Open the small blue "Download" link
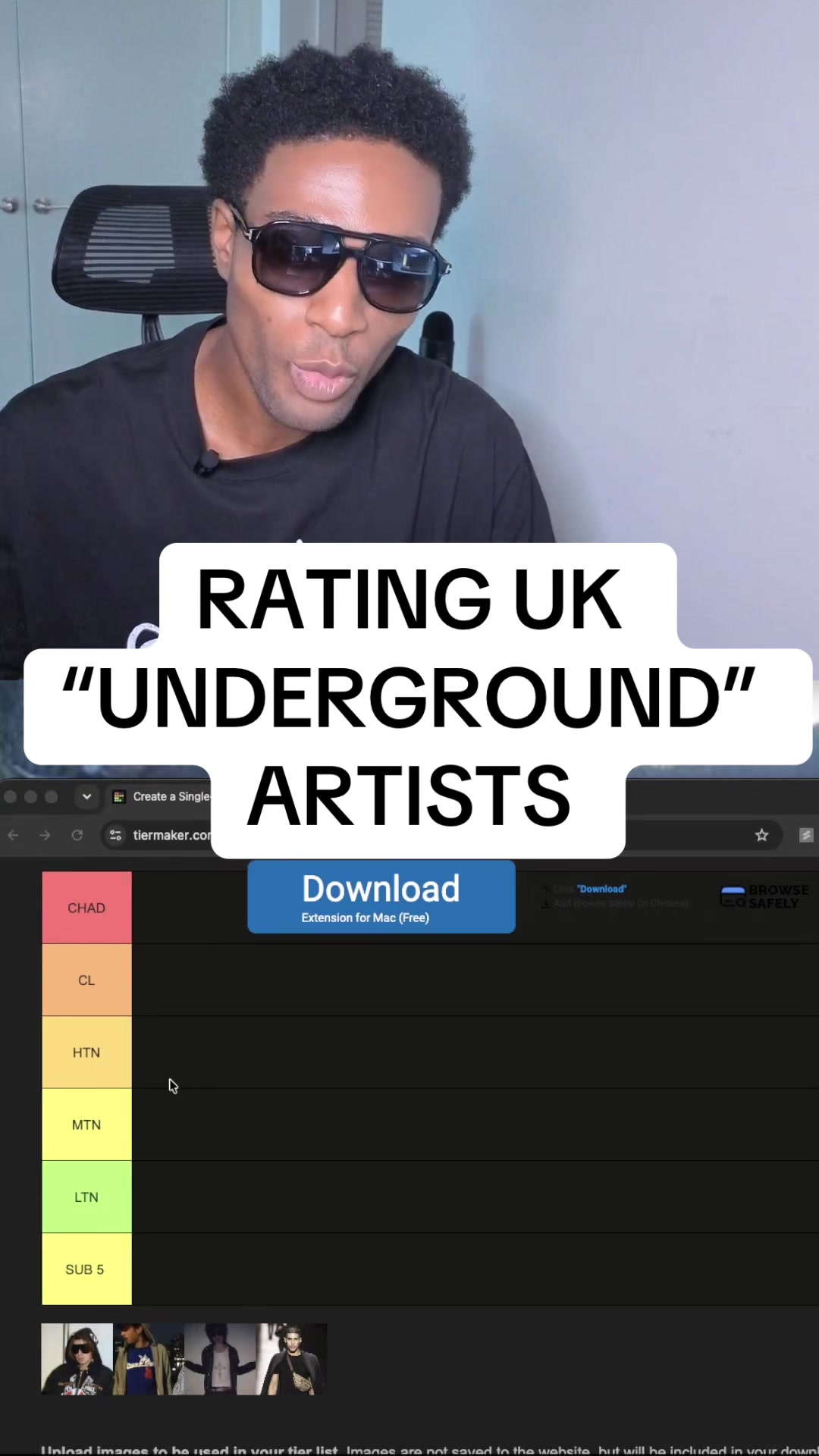 tap(601, 889)
